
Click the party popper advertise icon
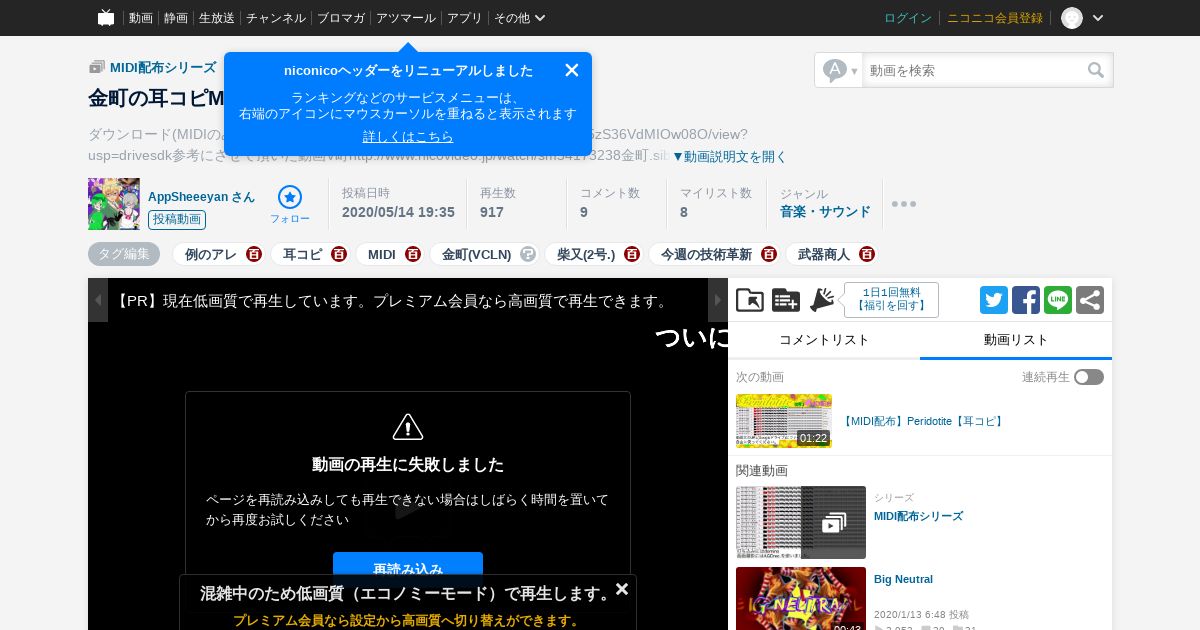(822, 300)
